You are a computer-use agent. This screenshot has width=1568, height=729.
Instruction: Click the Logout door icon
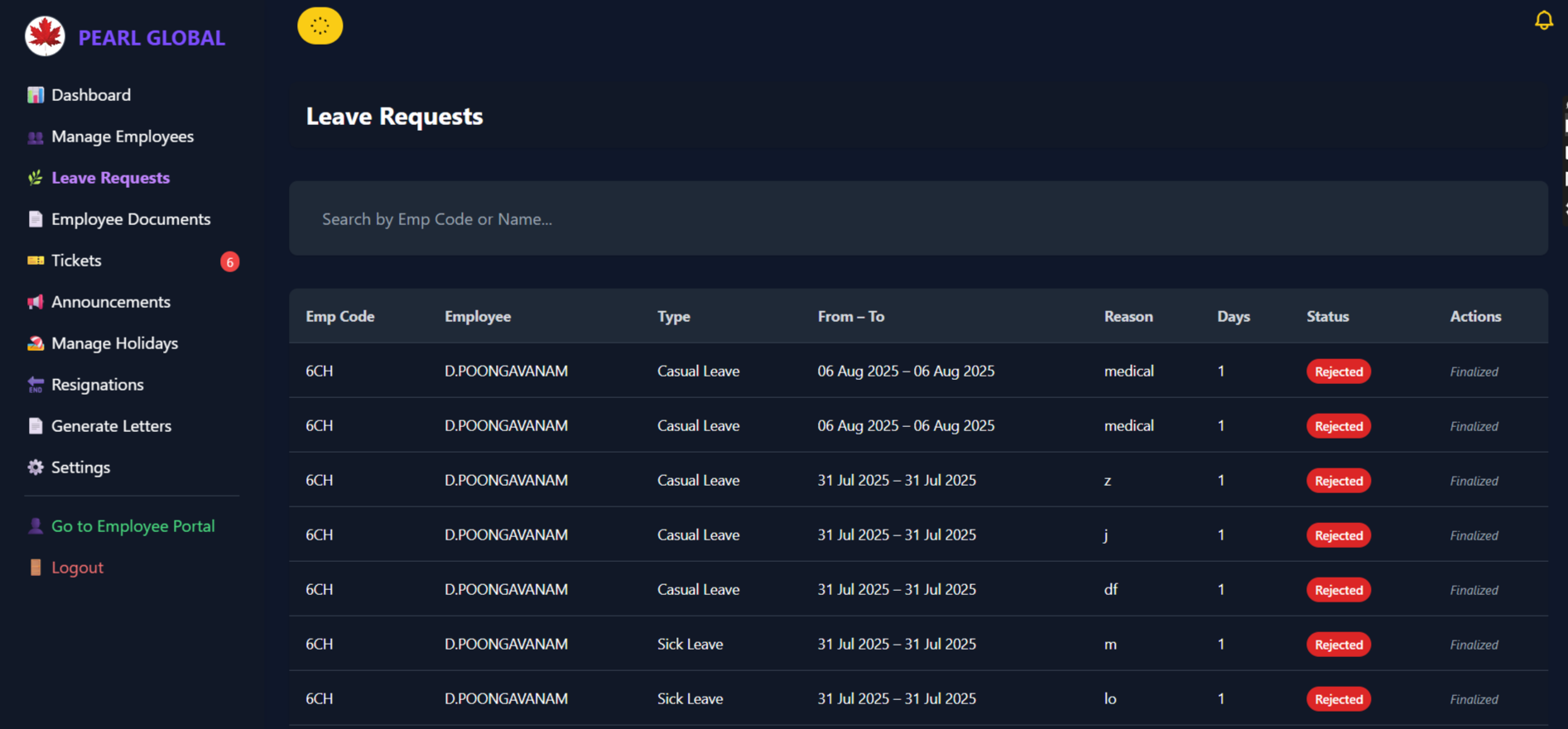click(35, 568)
